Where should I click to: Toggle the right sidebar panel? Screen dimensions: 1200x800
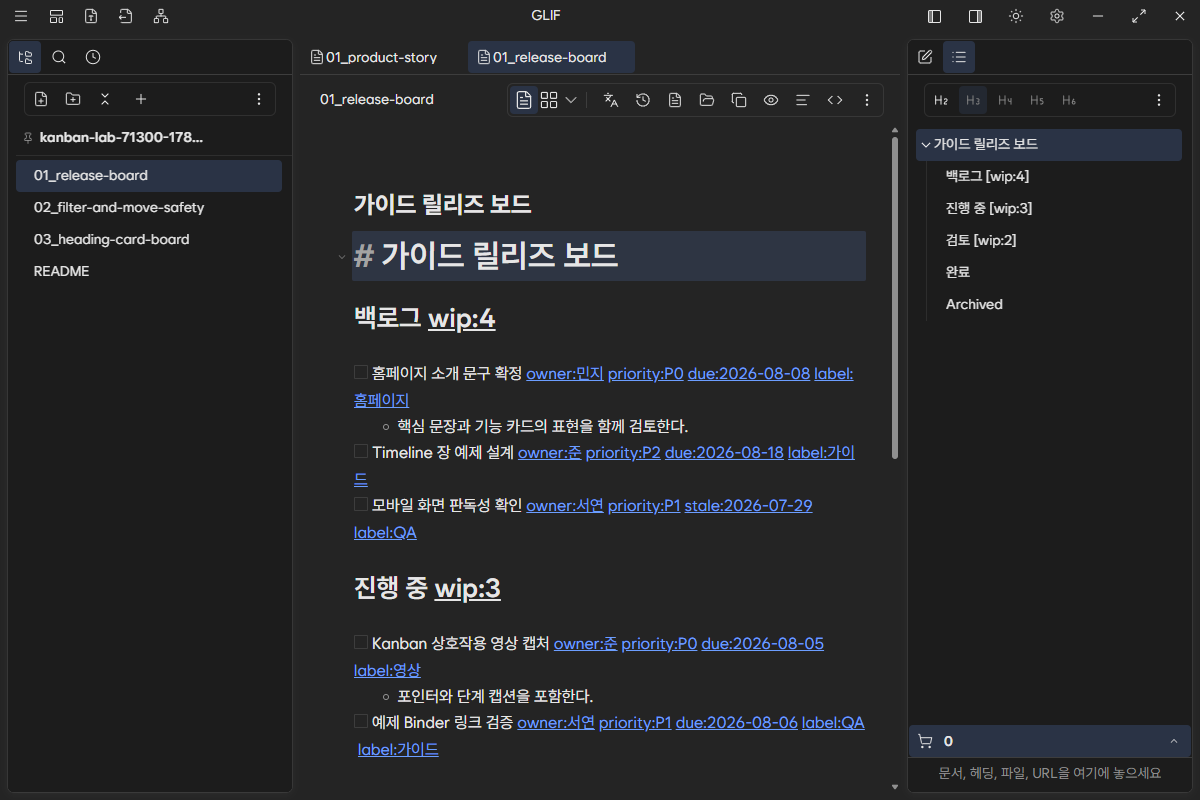975,16
